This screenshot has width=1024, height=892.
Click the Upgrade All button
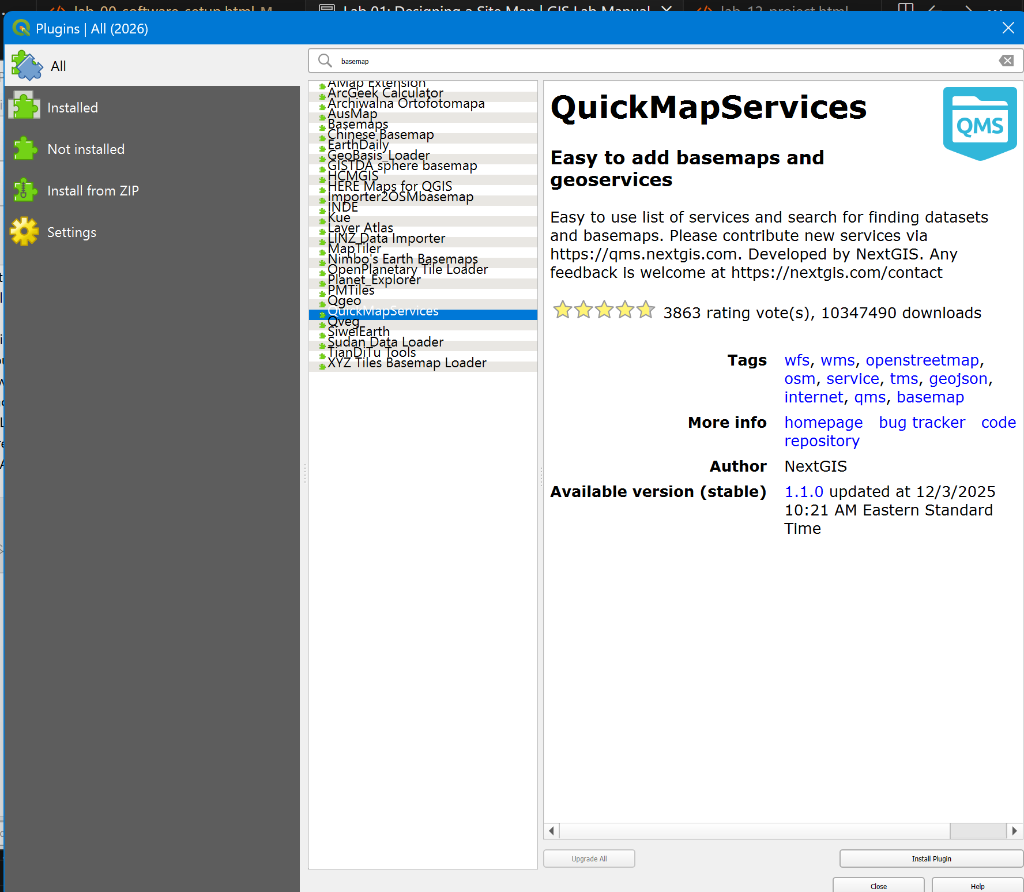[x=589, y=858]
